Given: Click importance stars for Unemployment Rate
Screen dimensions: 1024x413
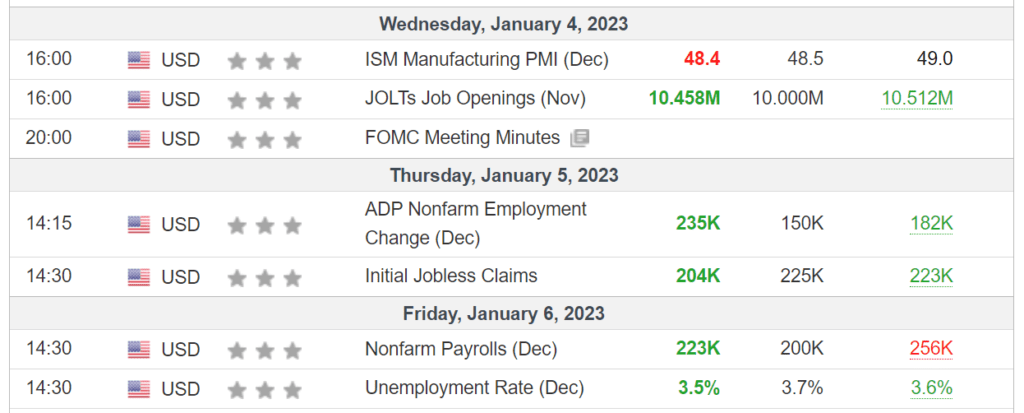Looking at the screenshot, I should coord(264,390).
